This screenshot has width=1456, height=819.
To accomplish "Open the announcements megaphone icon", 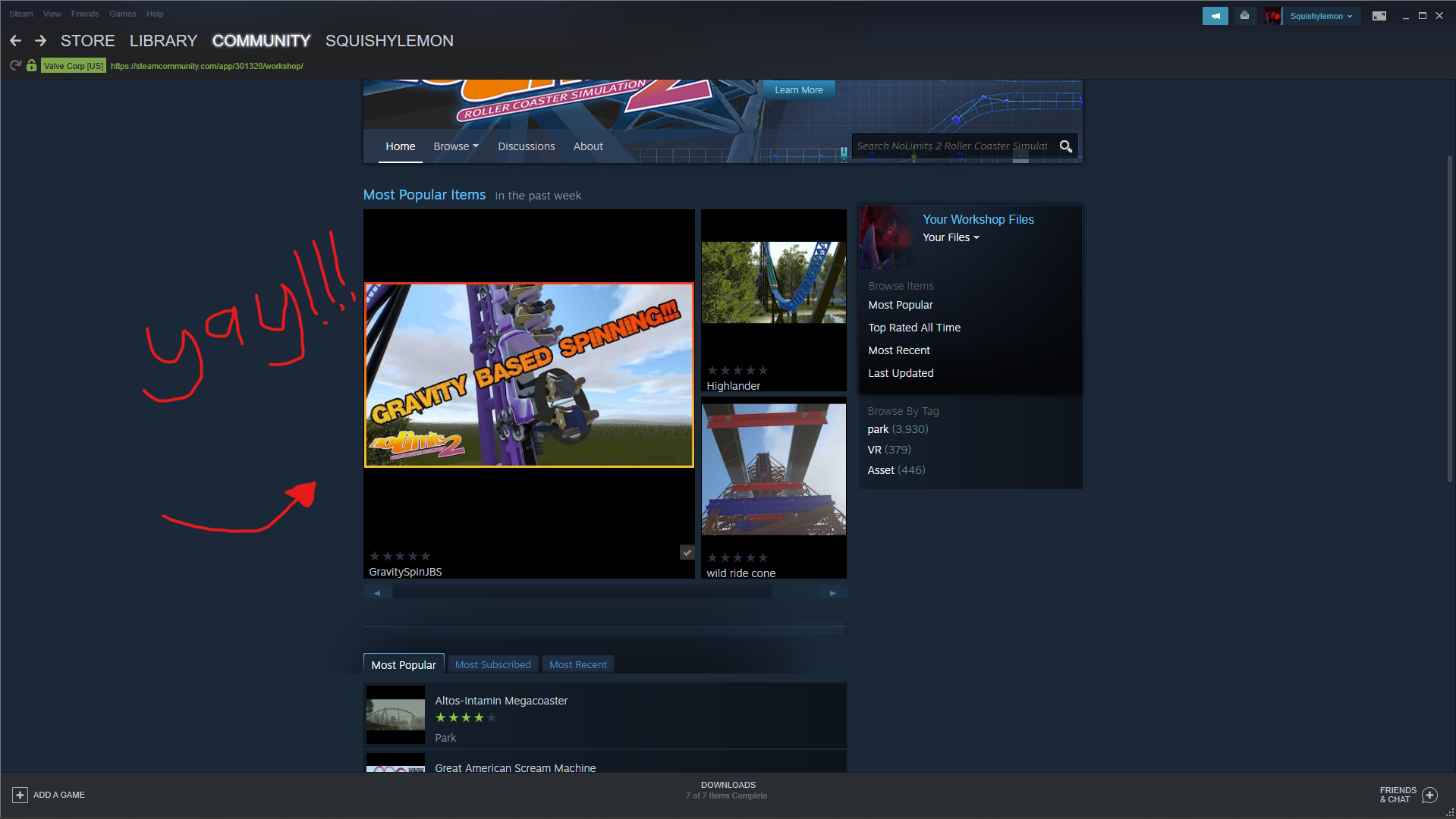I will (1215, 16).
